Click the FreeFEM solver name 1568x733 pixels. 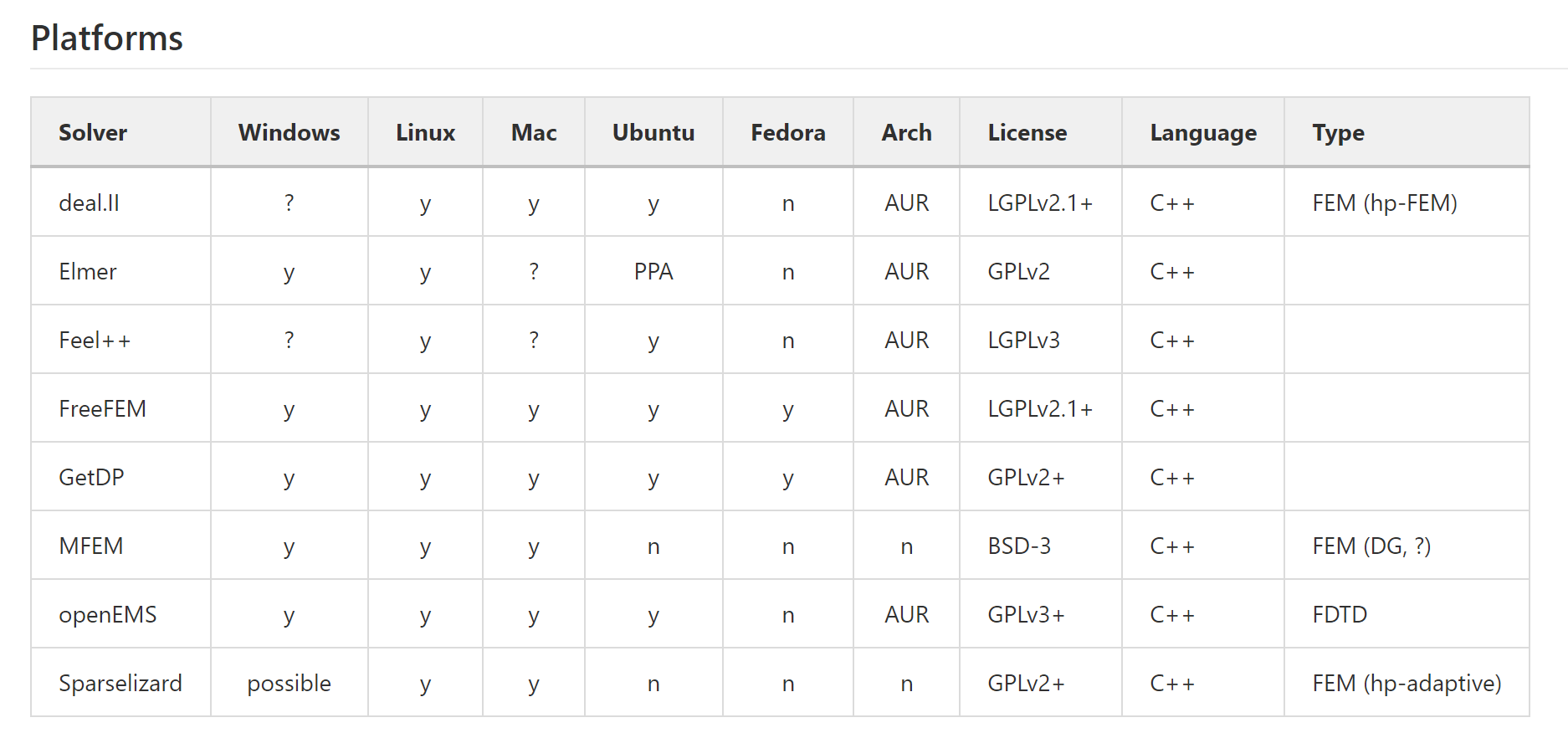pyautogui.click(x=103, y=409)
